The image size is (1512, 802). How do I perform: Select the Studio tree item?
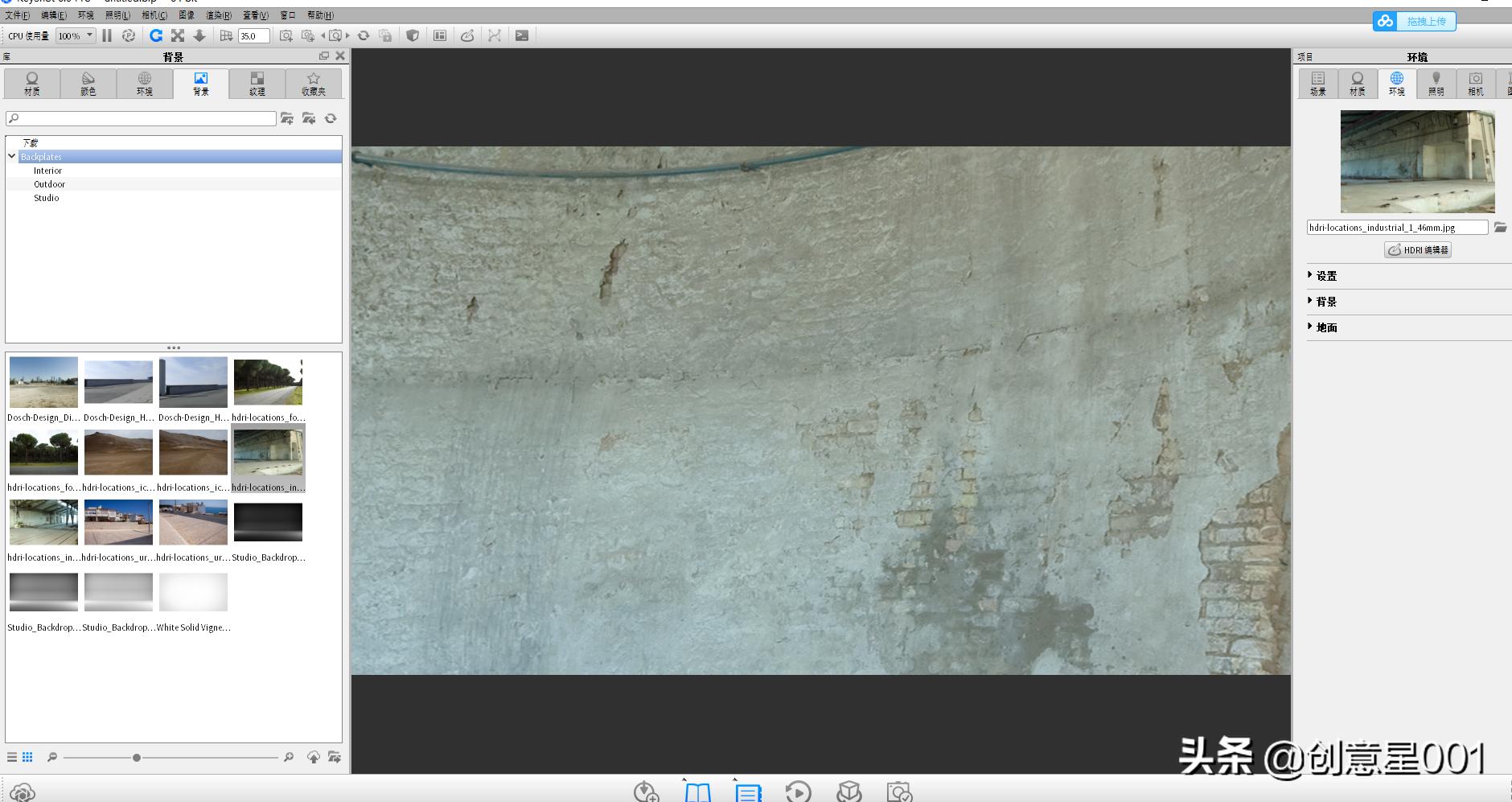pos(46,198)
